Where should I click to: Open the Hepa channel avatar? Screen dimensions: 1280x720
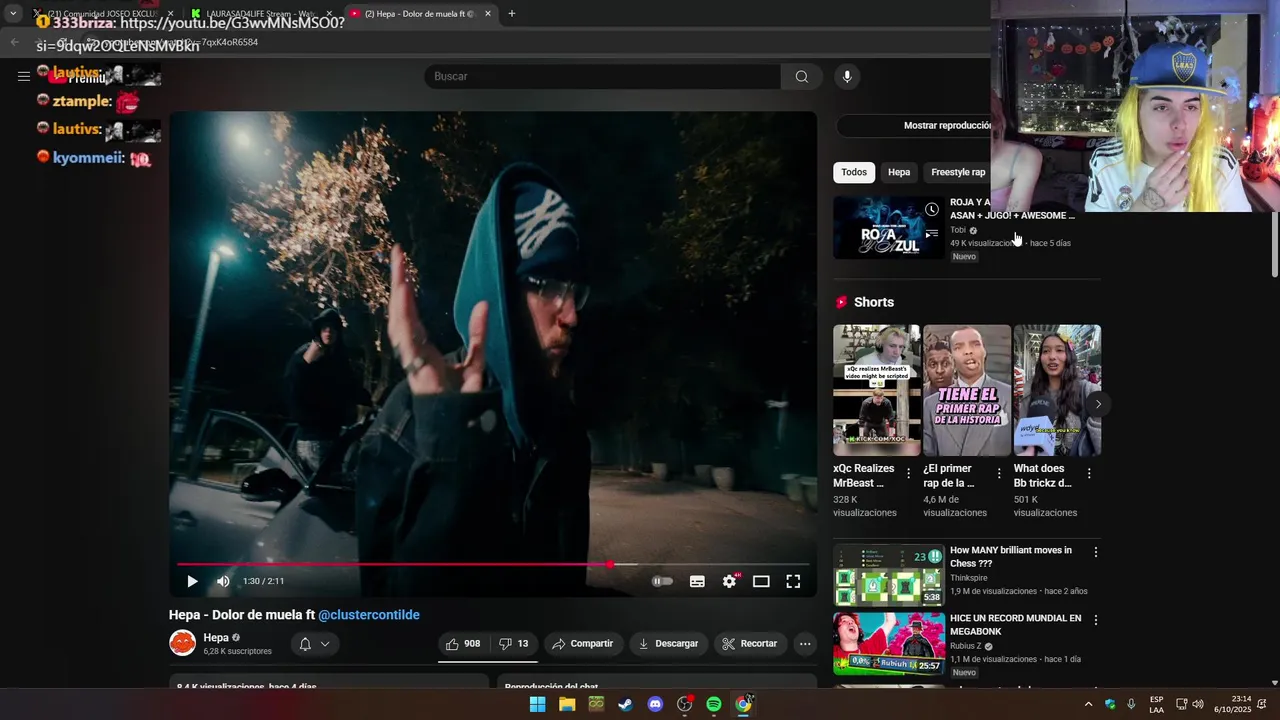point(182,643)
